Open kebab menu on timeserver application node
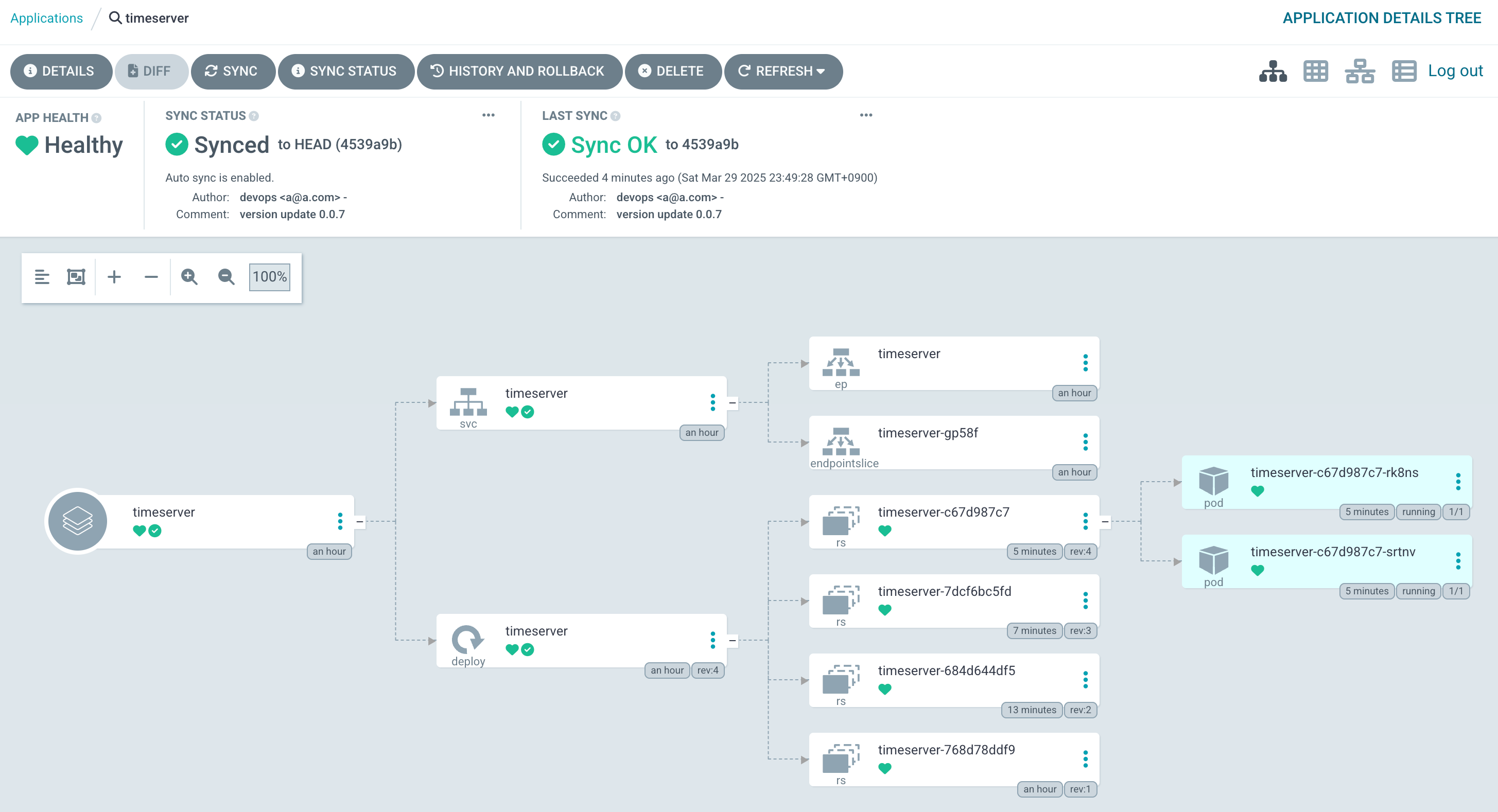 coord(340,521)
